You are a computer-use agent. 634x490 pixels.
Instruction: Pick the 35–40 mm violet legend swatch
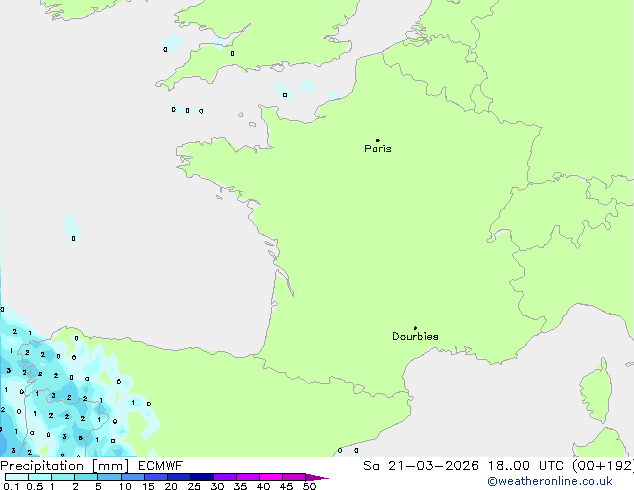tap(247, 477)
